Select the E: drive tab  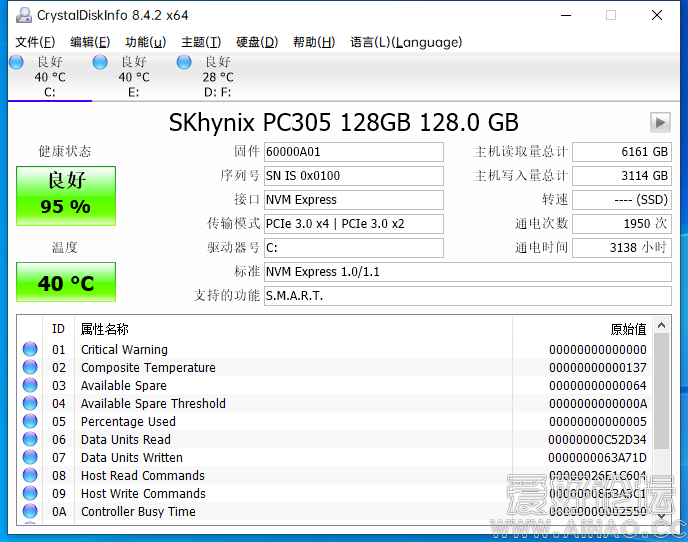click(134, 77)
